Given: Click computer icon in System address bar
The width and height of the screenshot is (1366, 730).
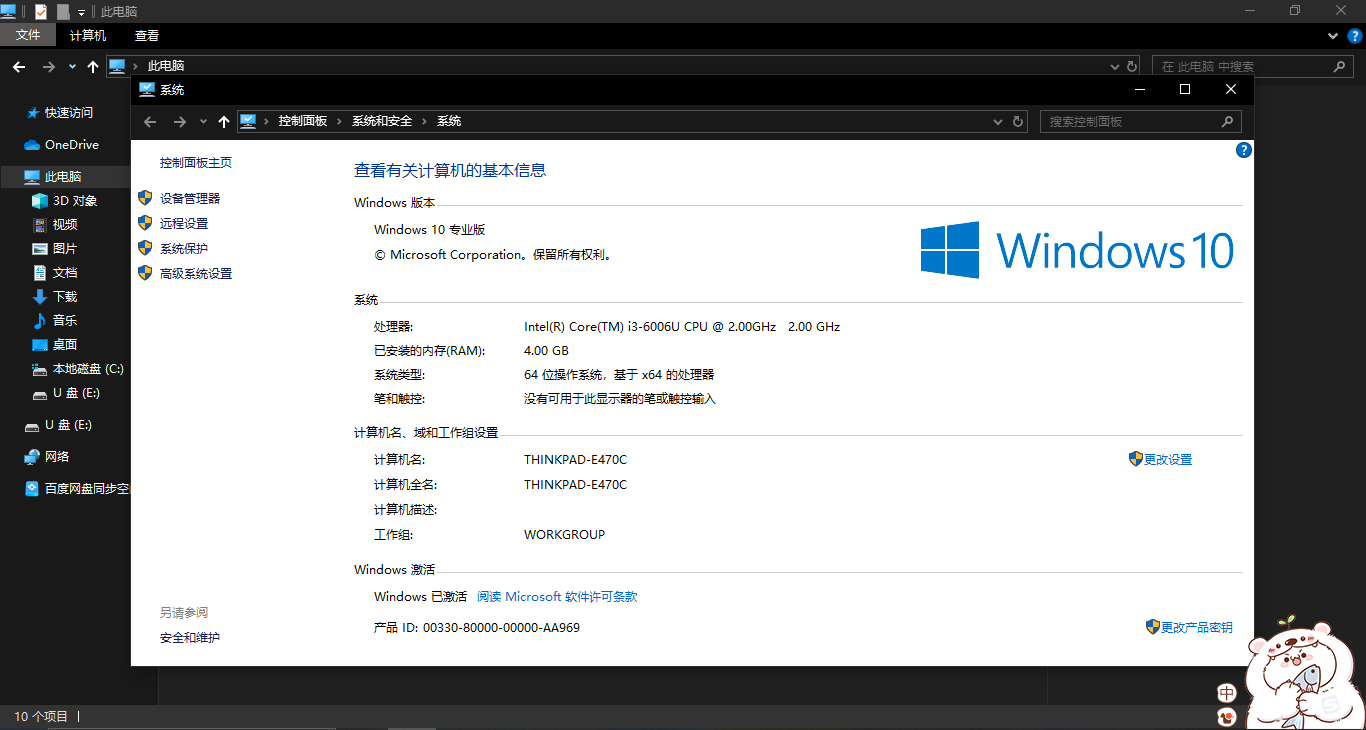Looking at the screenshot, I should [249, 121].
